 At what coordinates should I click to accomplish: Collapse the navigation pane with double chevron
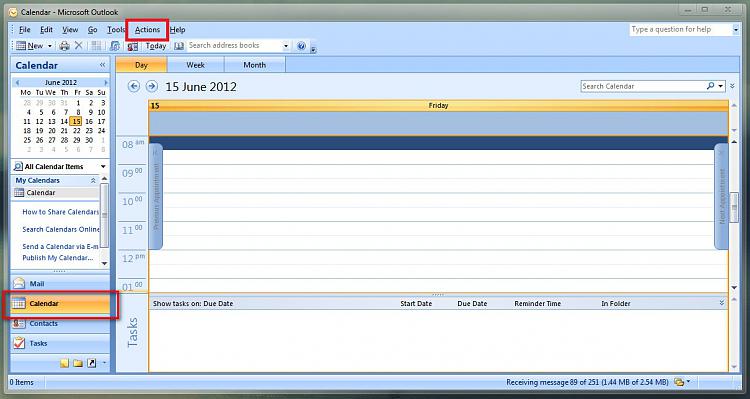pyautogui.click(x=102, y=65)
